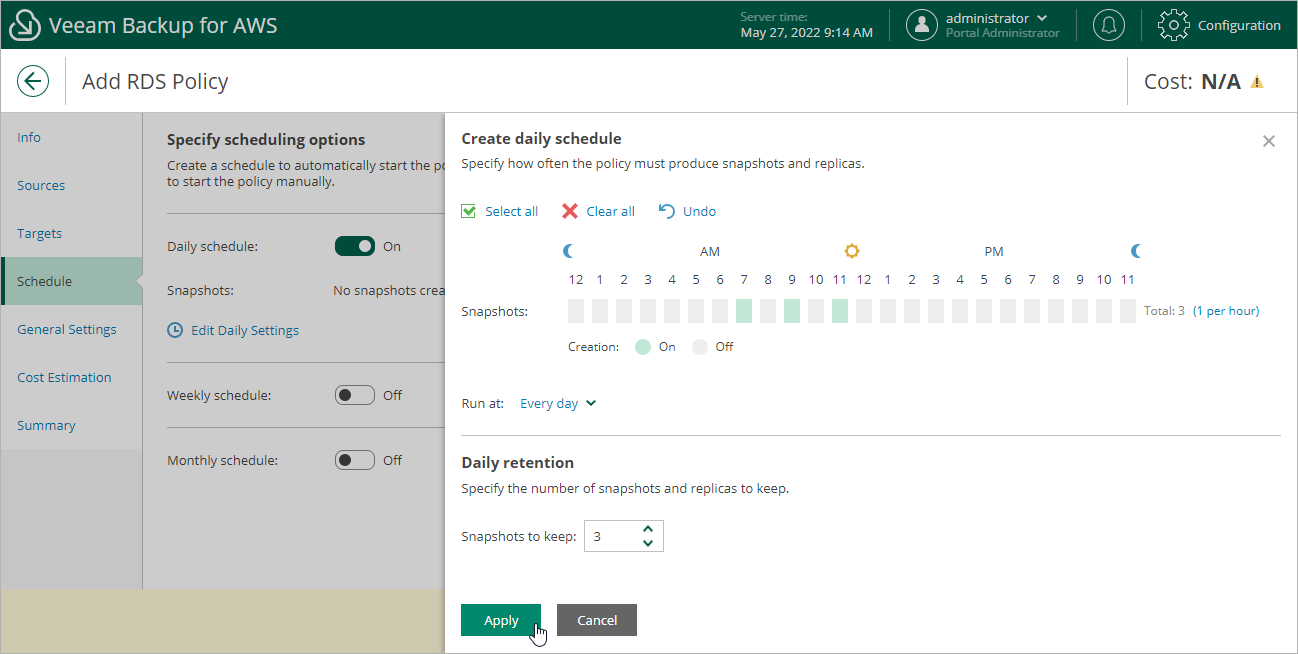The width and height of the screenshot is (1298, 654).
Task: Enable the Weekly schedule toggle
Action: click(x=355, y=395)
